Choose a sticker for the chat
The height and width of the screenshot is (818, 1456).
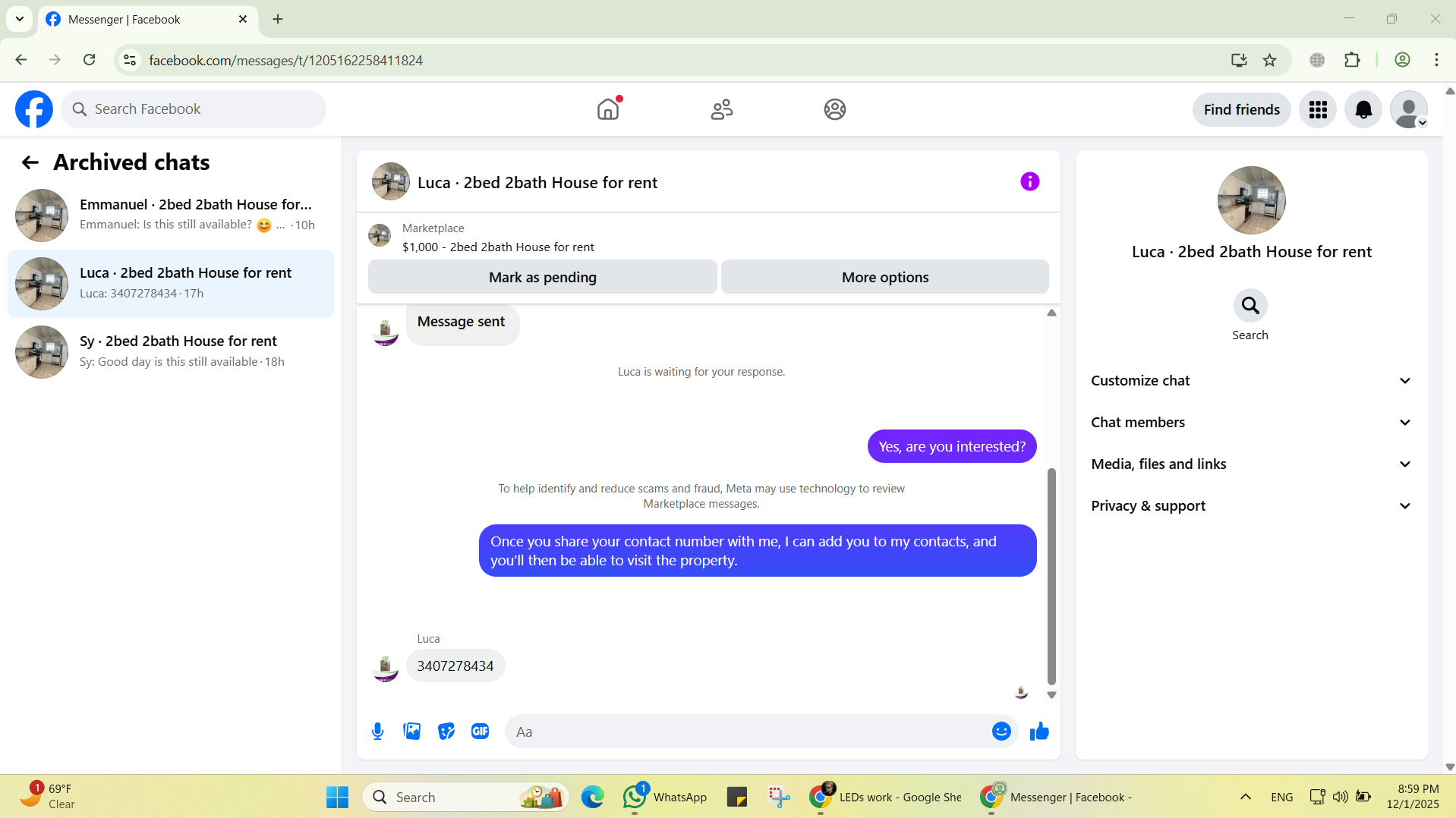(x=446, y=731)
